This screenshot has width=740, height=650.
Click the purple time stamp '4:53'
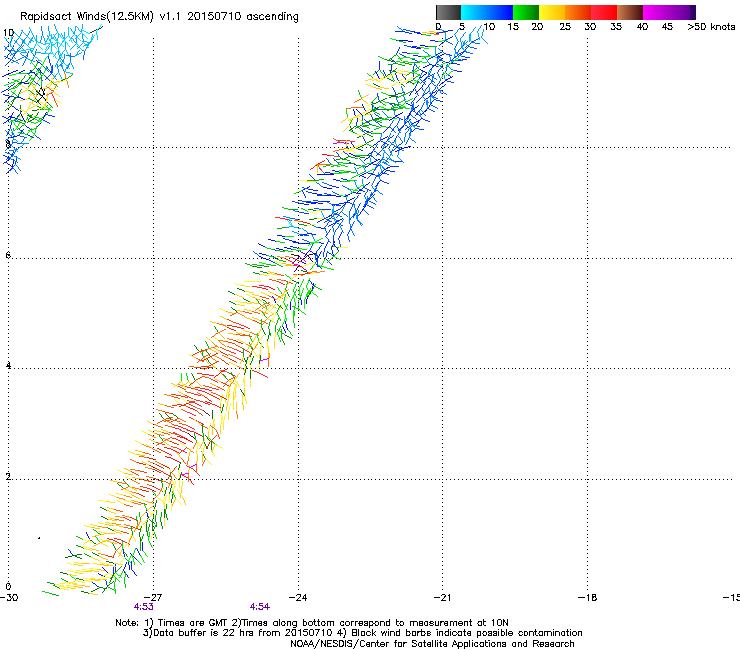pos(143,607)
